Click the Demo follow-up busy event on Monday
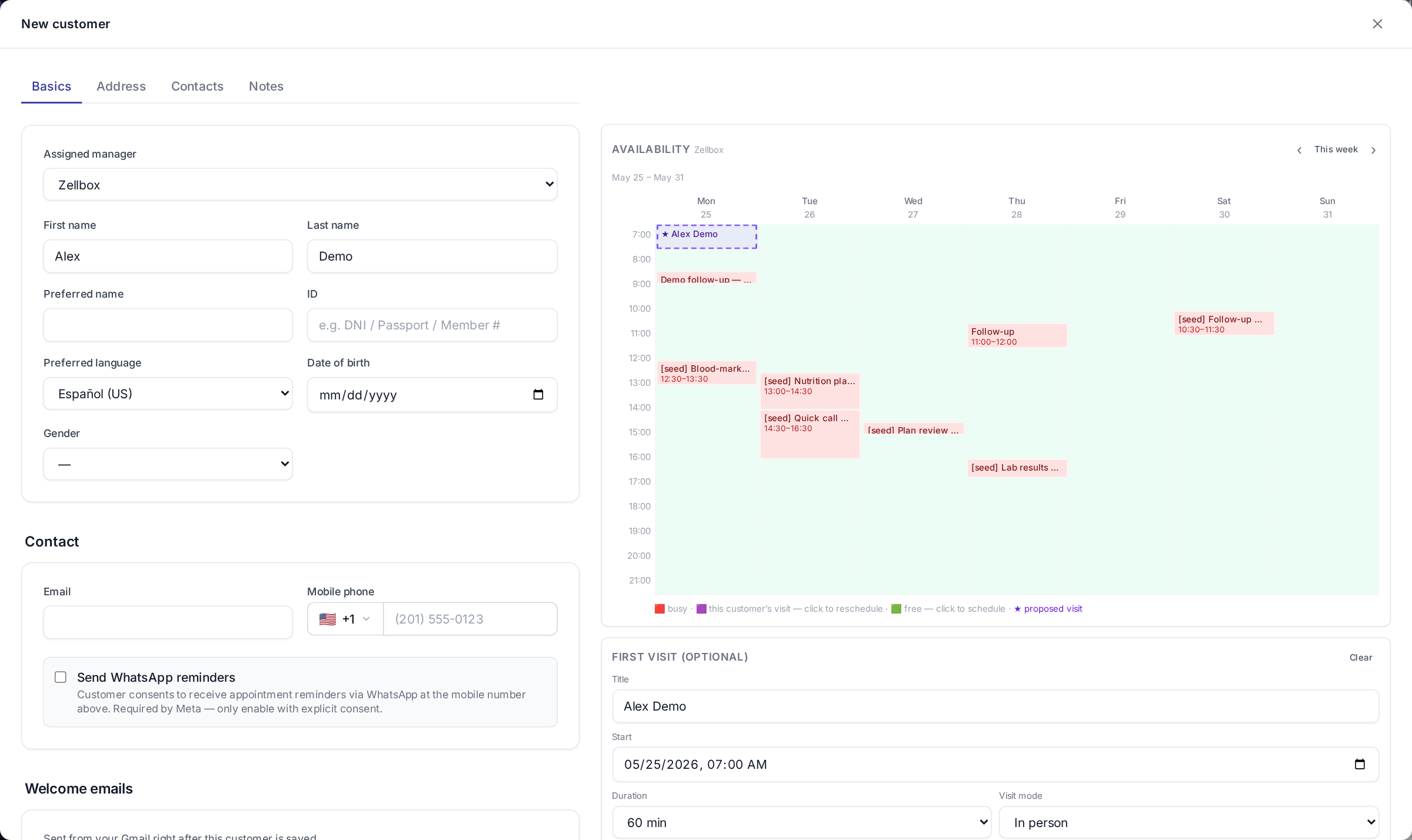Screen dimensions: 1412x840 tap(707, 278)
